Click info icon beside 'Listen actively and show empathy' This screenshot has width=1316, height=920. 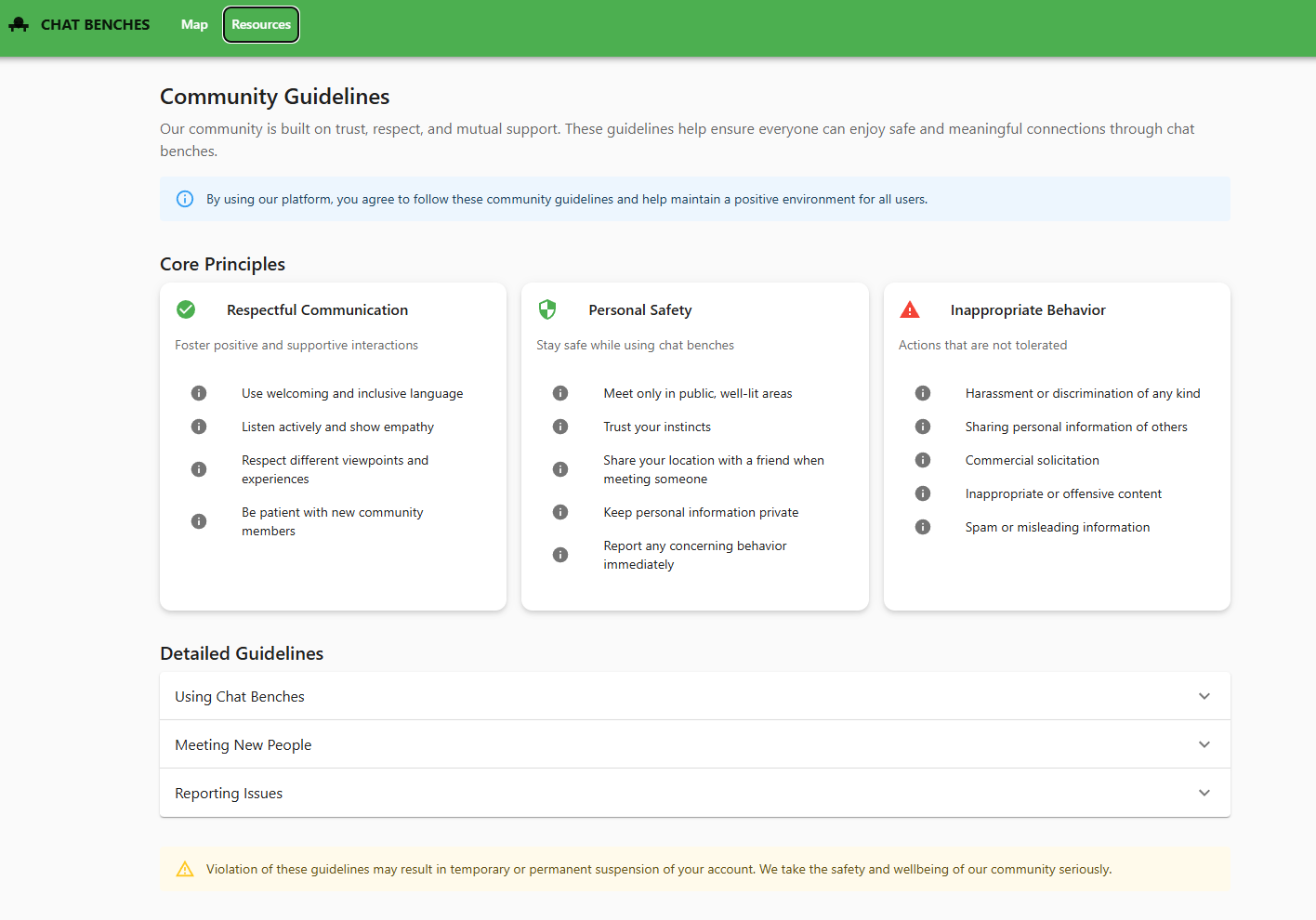[199, 427]
